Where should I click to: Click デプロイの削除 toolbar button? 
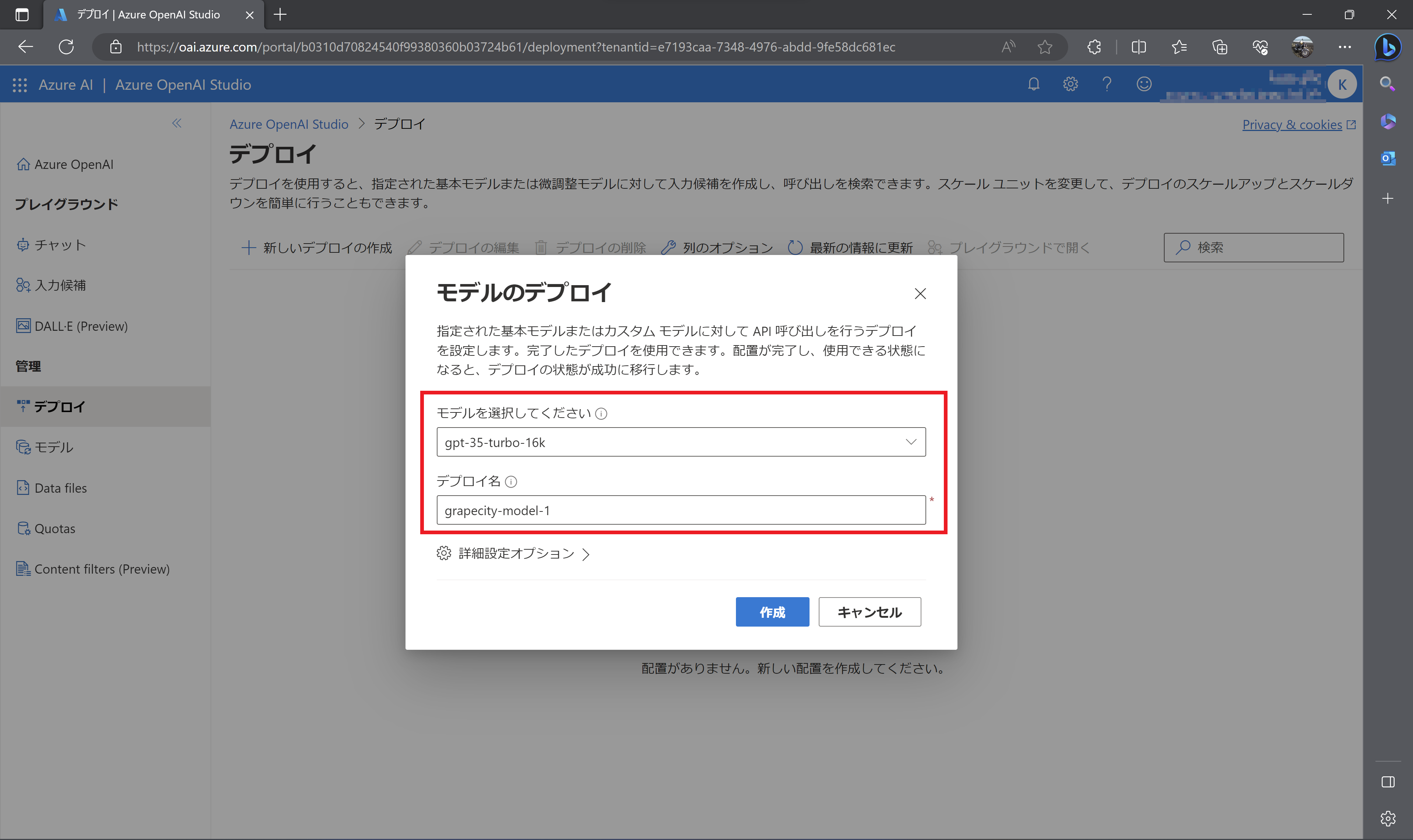(x=590, y=247)
